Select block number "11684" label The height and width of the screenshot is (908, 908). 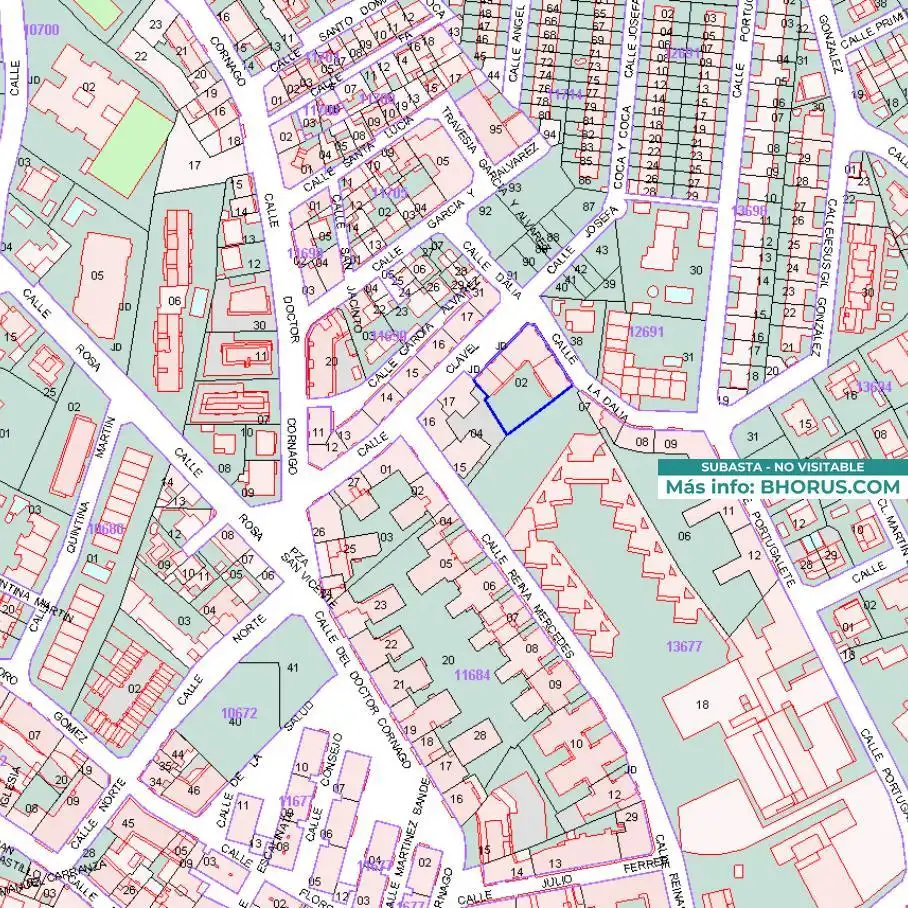[472, 675]
